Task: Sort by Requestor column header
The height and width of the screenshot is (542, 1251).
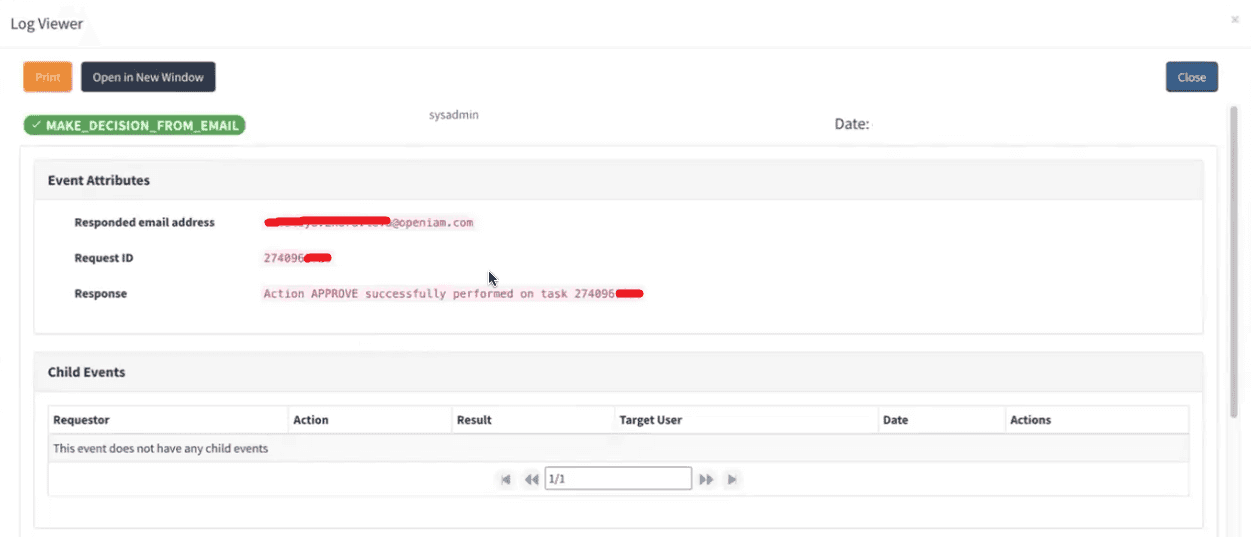Action: pyautogui.click(x=81, y=420)
